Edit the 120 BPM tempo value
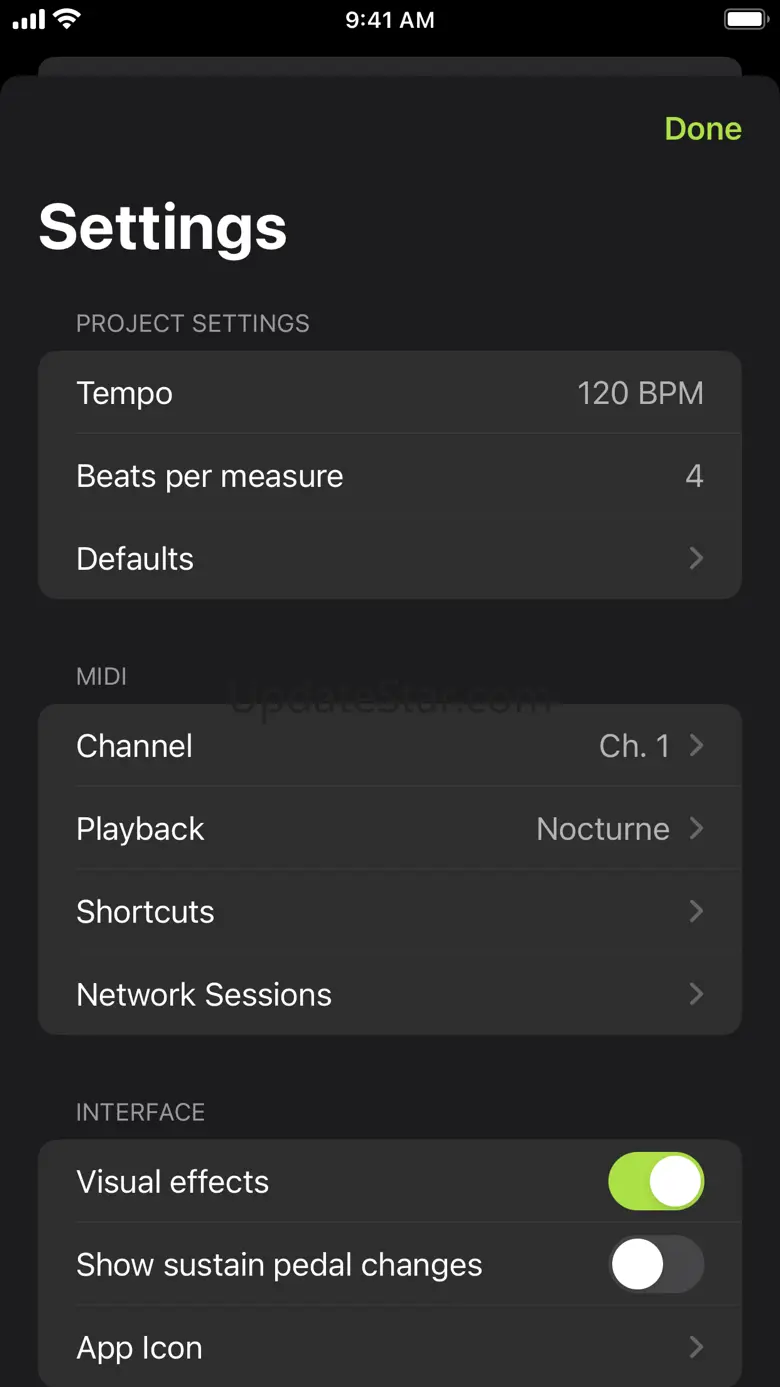 point(640,393)
